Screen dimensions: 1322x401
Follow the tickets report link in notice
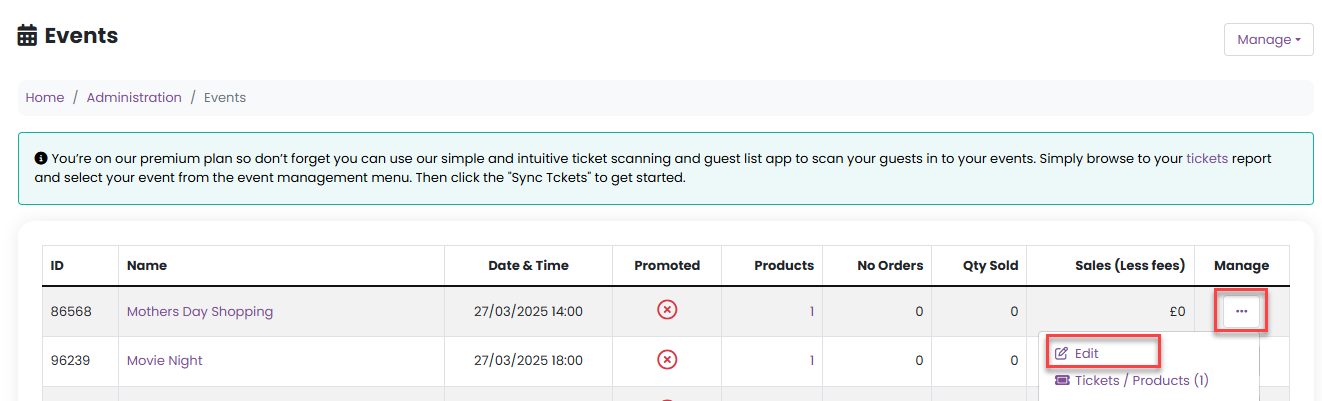pyautogui.click(x=1206, y=158)
